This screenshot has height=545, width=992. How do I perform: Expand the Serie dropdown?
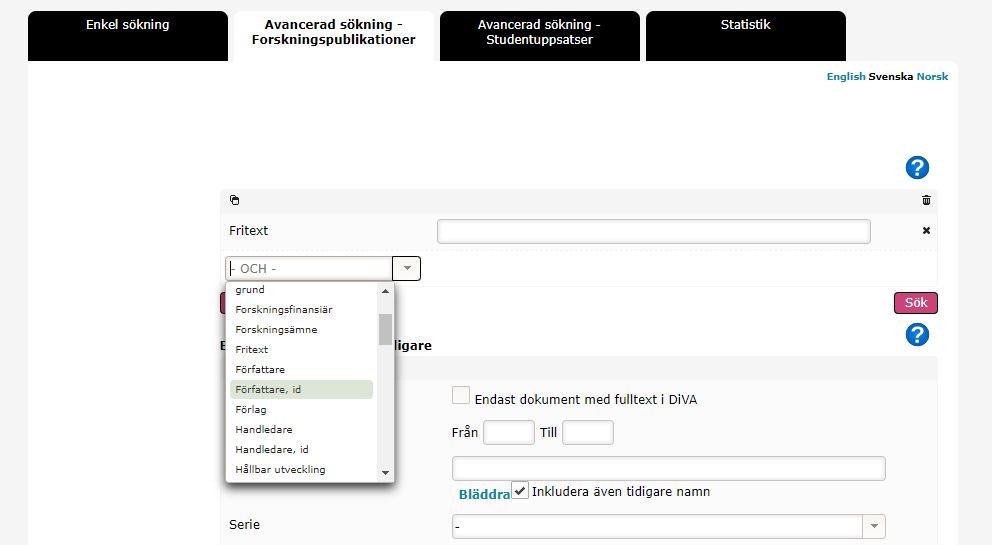pyautogui.click(x=874, y=526)
